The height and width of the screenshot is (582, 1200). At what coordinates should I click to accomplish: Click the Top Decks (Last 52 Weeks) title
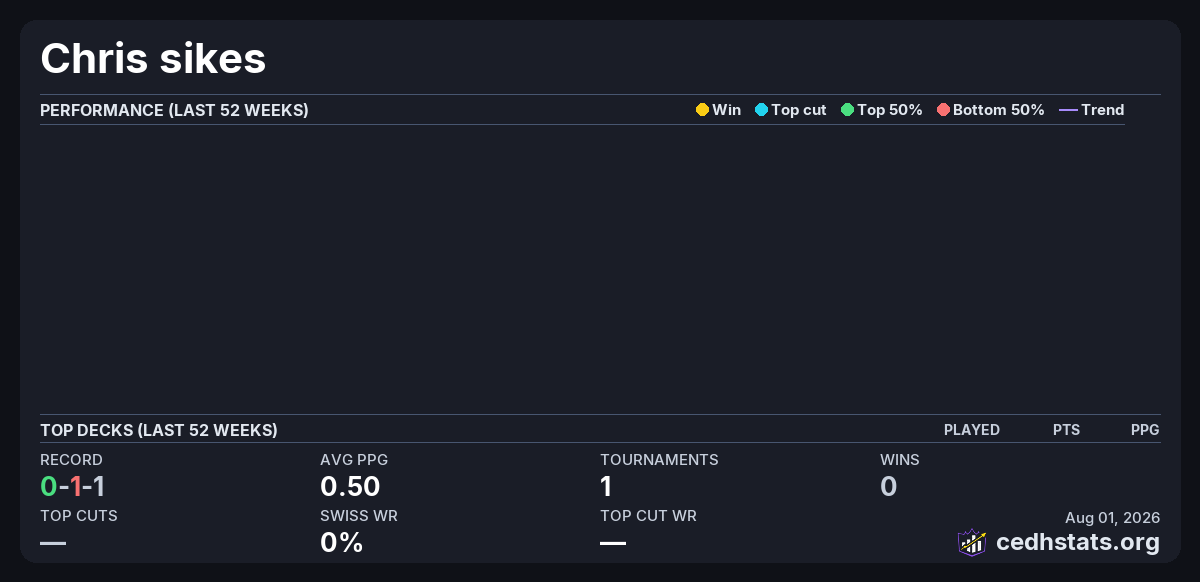tap(159, 430)
